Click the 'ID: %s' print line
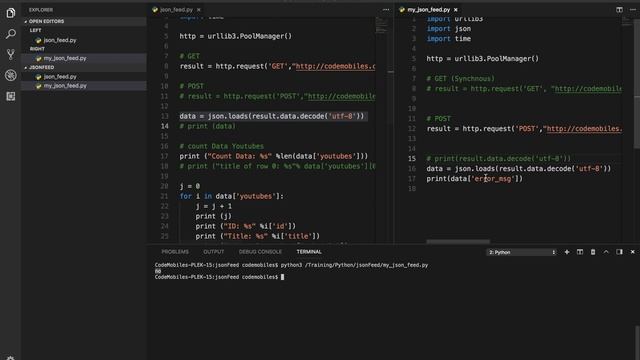Viewport: 640px width, 360px height. pos(245,226)
